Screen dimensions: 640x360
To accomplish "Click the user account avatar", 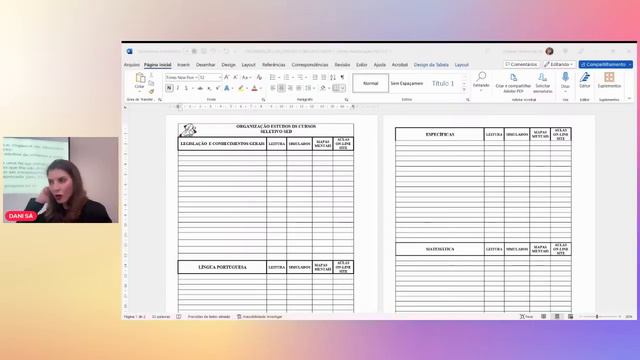I will tap(549, 51).
